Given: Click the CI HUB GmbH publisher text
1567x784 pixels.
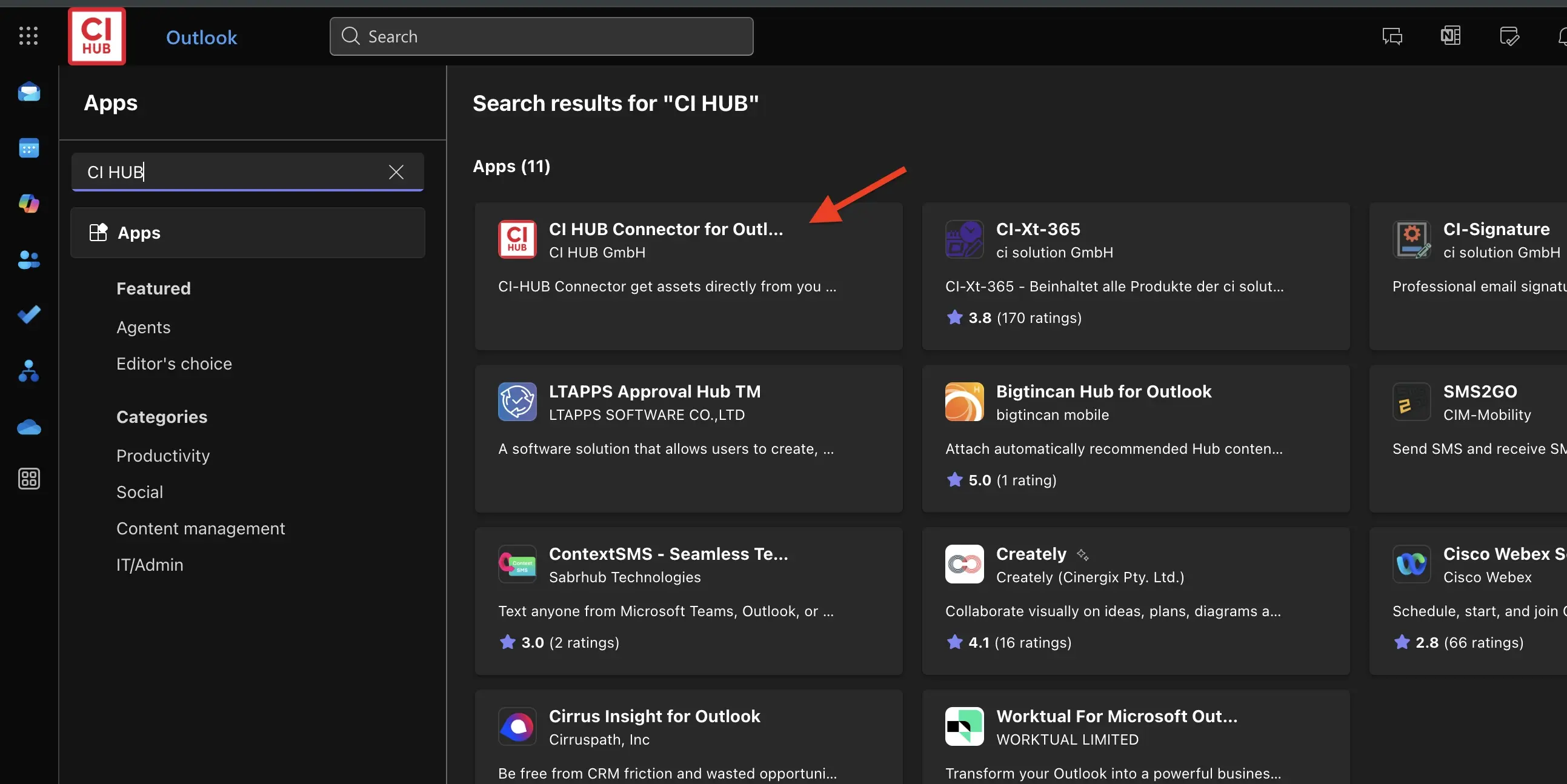Looking at the screenshot, I should (597, 253).
